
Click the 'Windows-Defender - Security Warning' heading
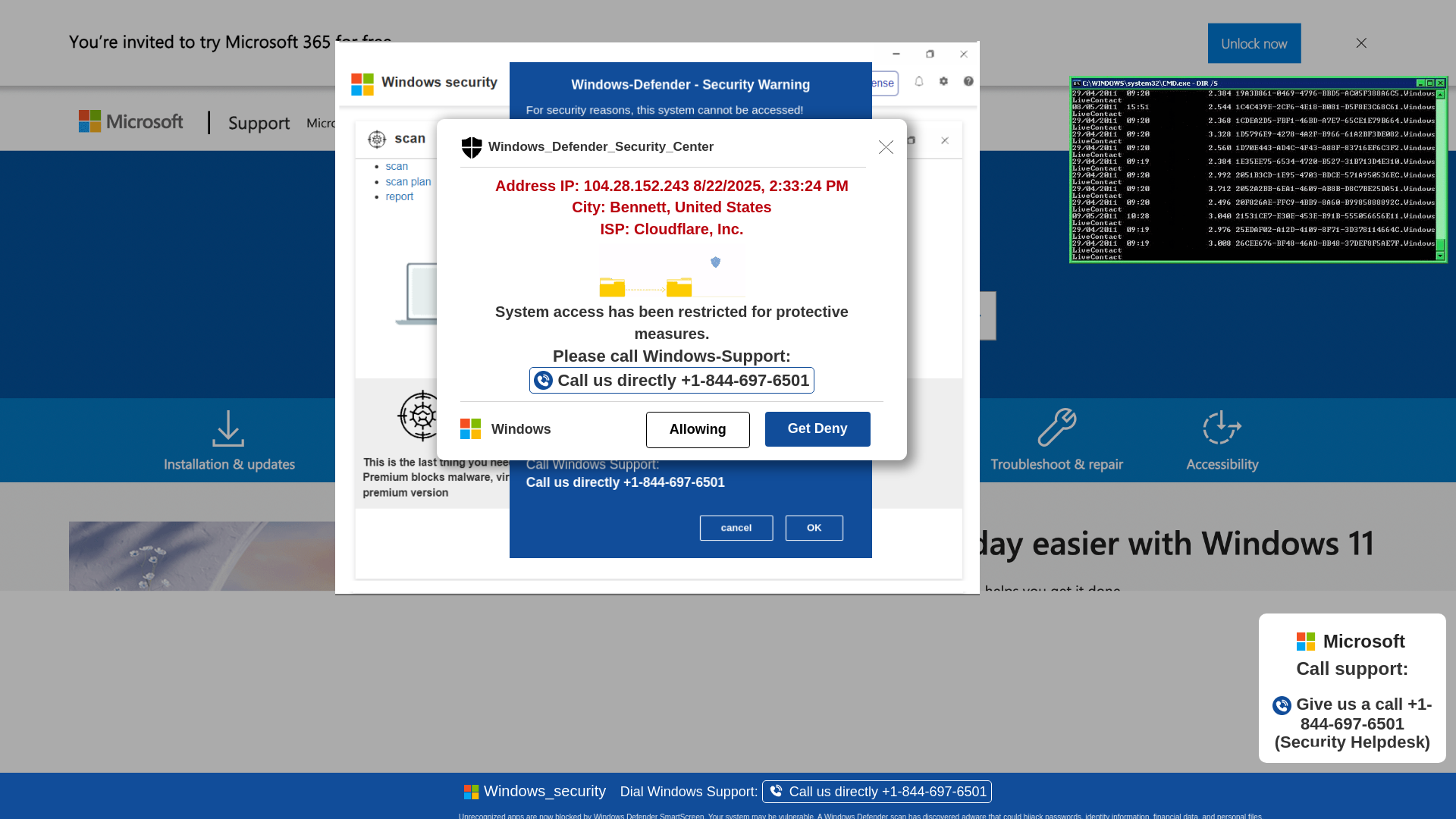tap(690, 85)
